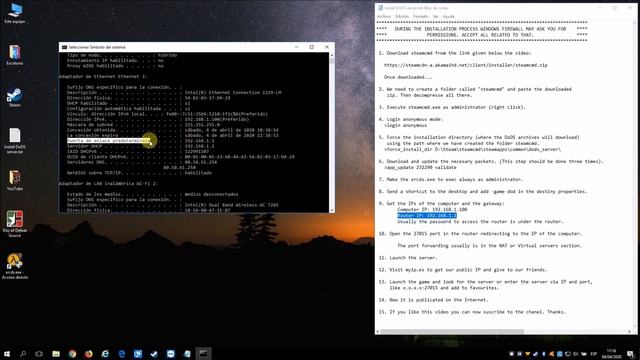
Task: Click the 'Puerta de enlace predeterminada' line in Command Prompt
Action: click(x=141, y=140)
